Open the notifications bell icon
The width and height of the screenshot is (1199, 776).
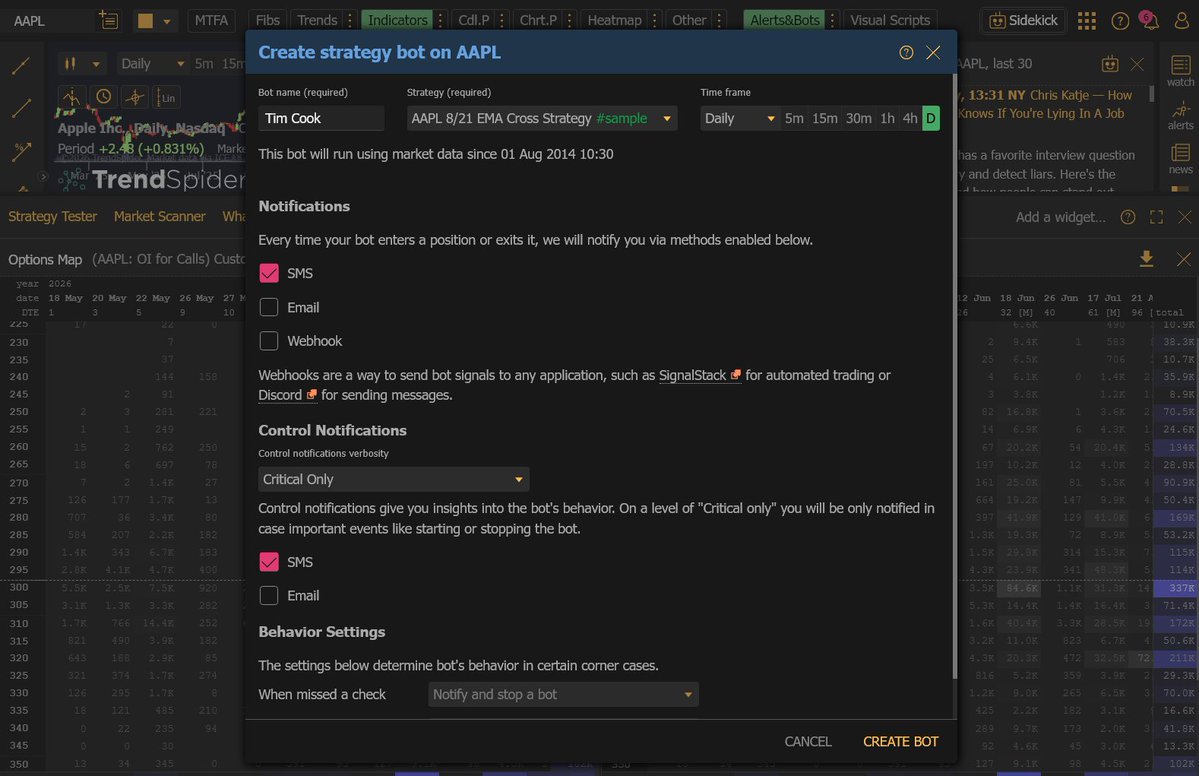pos(1149,20)
